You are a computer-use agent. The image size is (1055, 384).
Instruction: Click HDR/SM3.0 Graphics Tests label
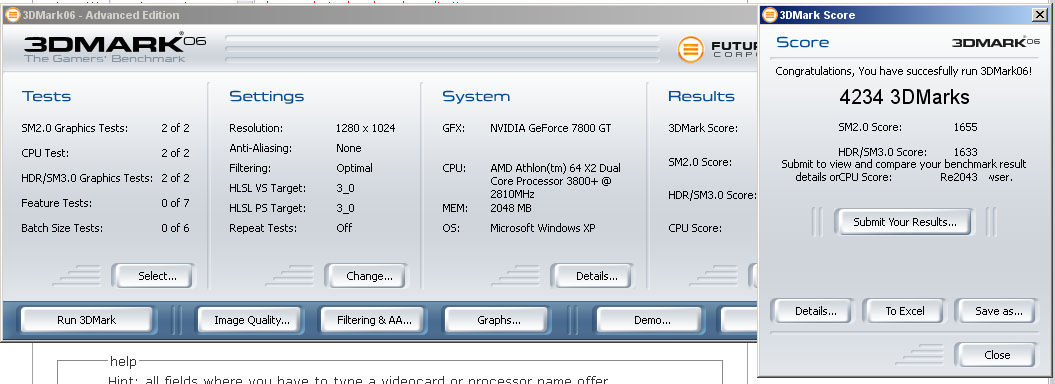pos(87,178)
